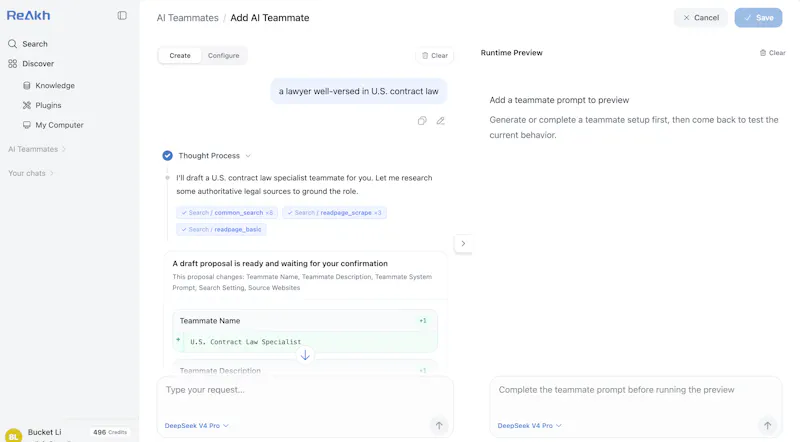
Task: Focus the Type your request input
Action: (x=305, y=390)
